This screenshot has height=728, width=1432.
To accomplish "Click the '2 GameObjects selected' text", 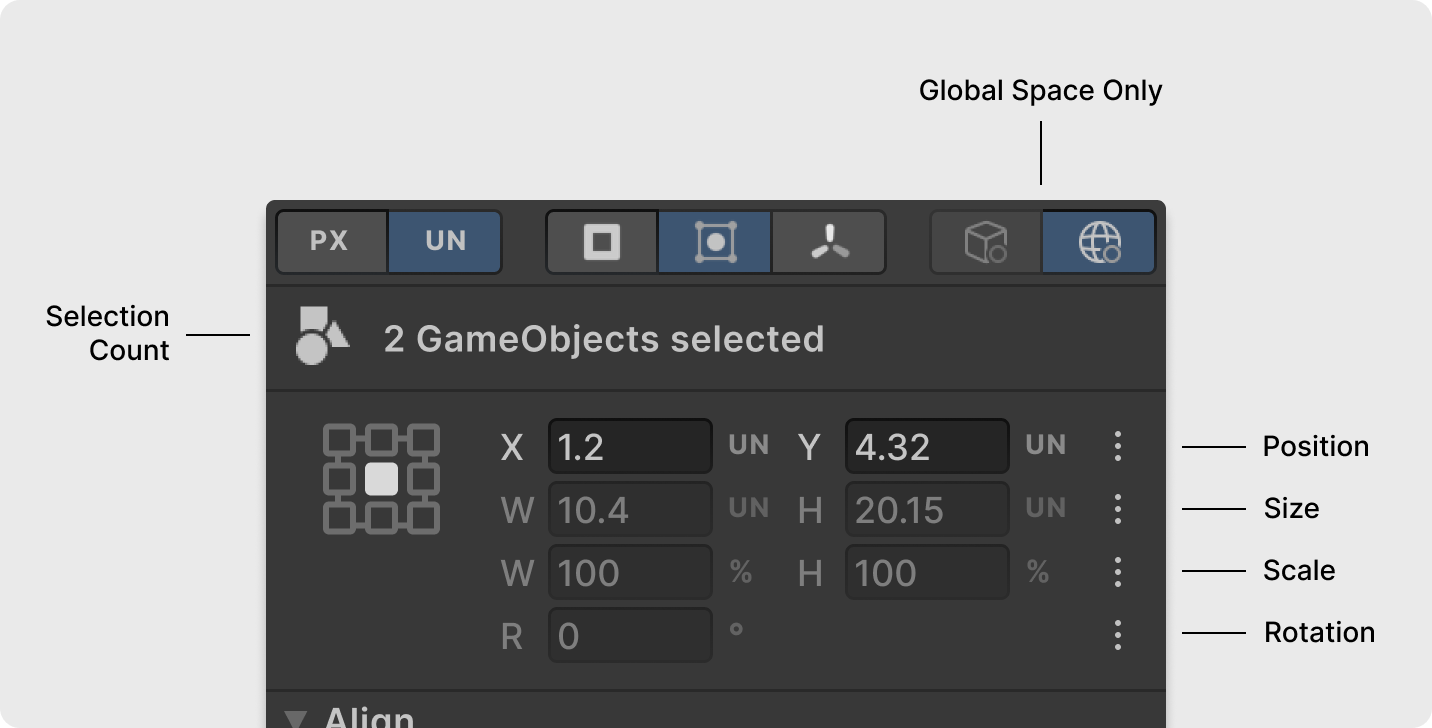I will click(604, 339).
